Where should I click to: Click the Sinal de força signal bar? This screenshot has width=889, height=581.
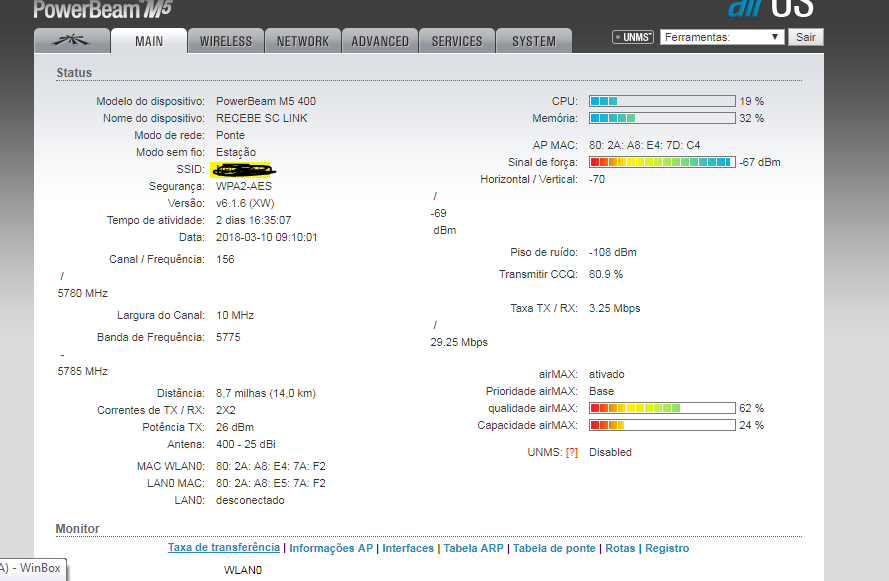662,162
